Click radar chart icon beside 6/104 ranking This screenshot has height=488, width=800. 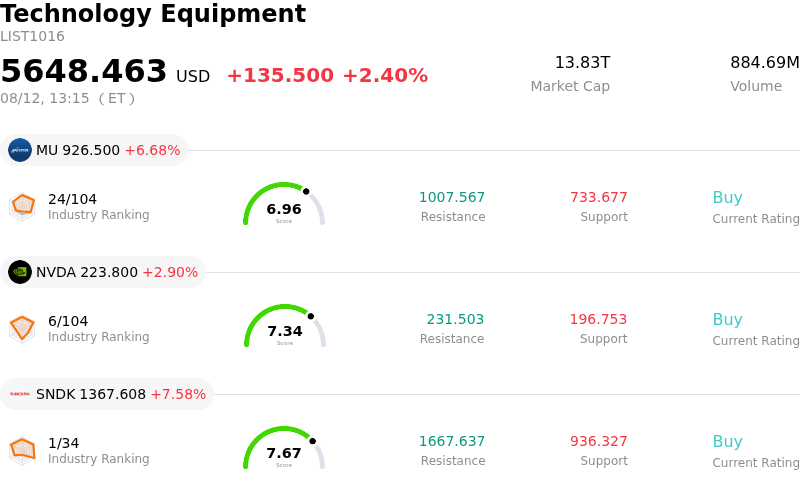pyautogui.click(x=22, y=329)
